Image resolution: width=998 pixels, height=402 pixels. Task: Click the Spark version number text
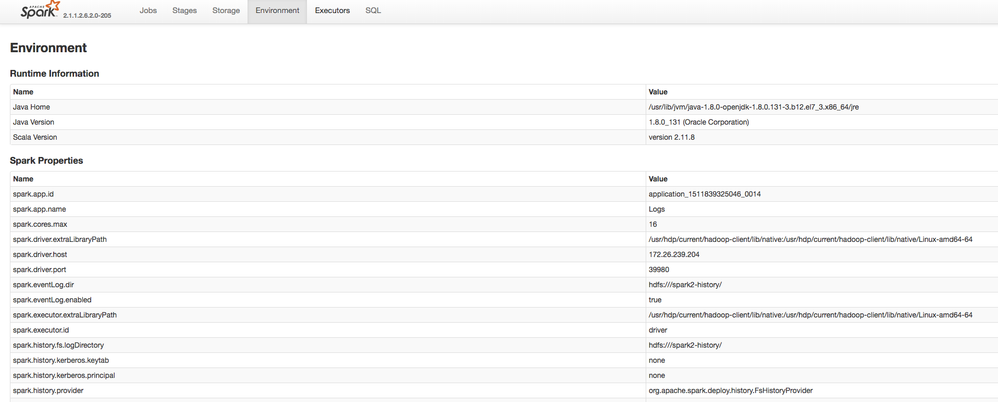click(87, 16)
